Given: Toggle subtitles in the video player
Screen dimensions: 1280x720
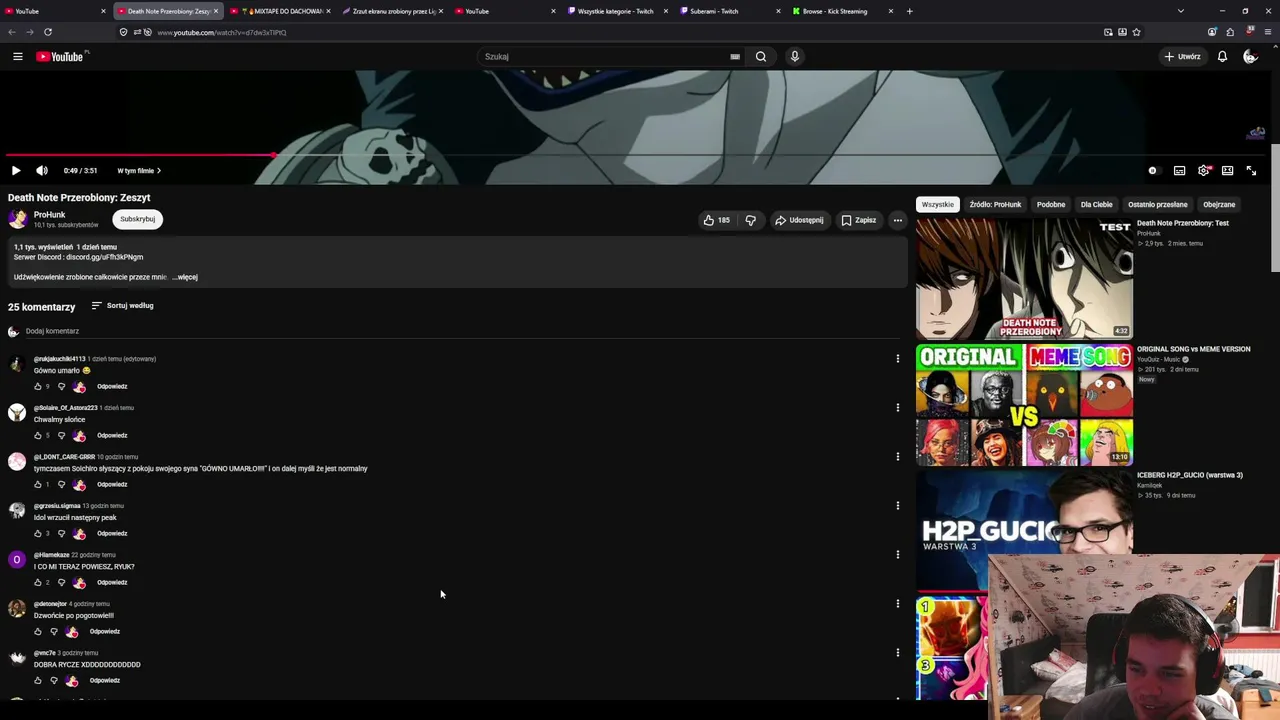Looking at the screenshot, I should click(1180, 171).
